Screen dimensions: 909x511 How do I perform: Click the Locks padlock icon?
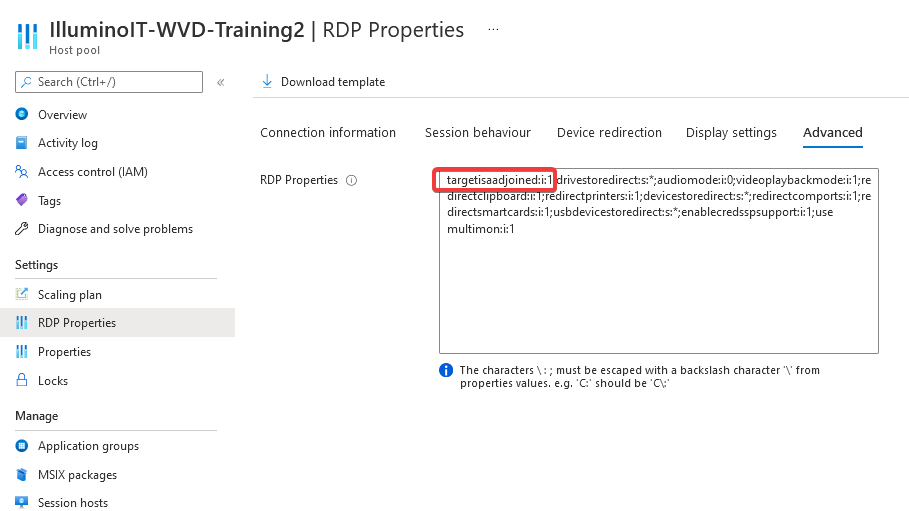pos(21,380)
